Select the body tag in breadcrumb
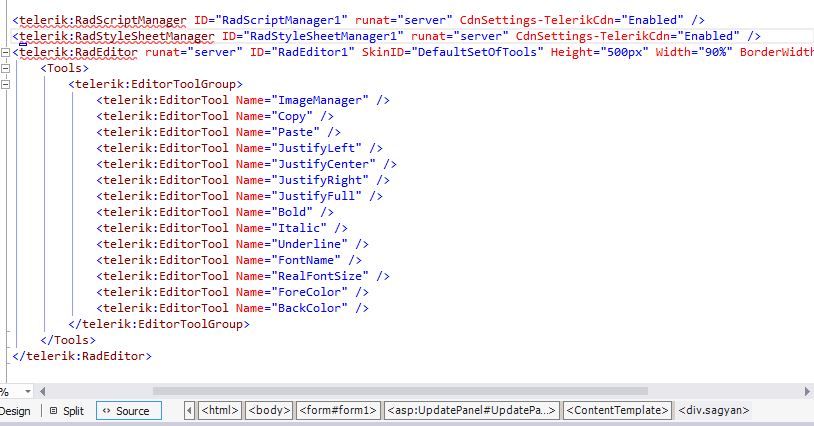This screenshot has width=814, height=426. tap(269, 410)
